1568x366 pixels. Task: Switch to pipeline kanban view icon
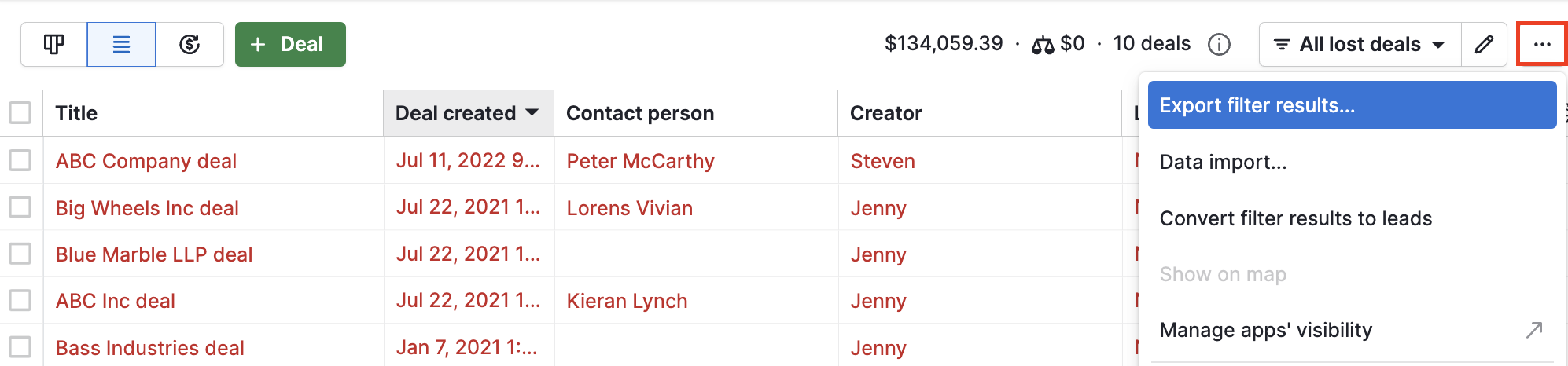[53, 45]
